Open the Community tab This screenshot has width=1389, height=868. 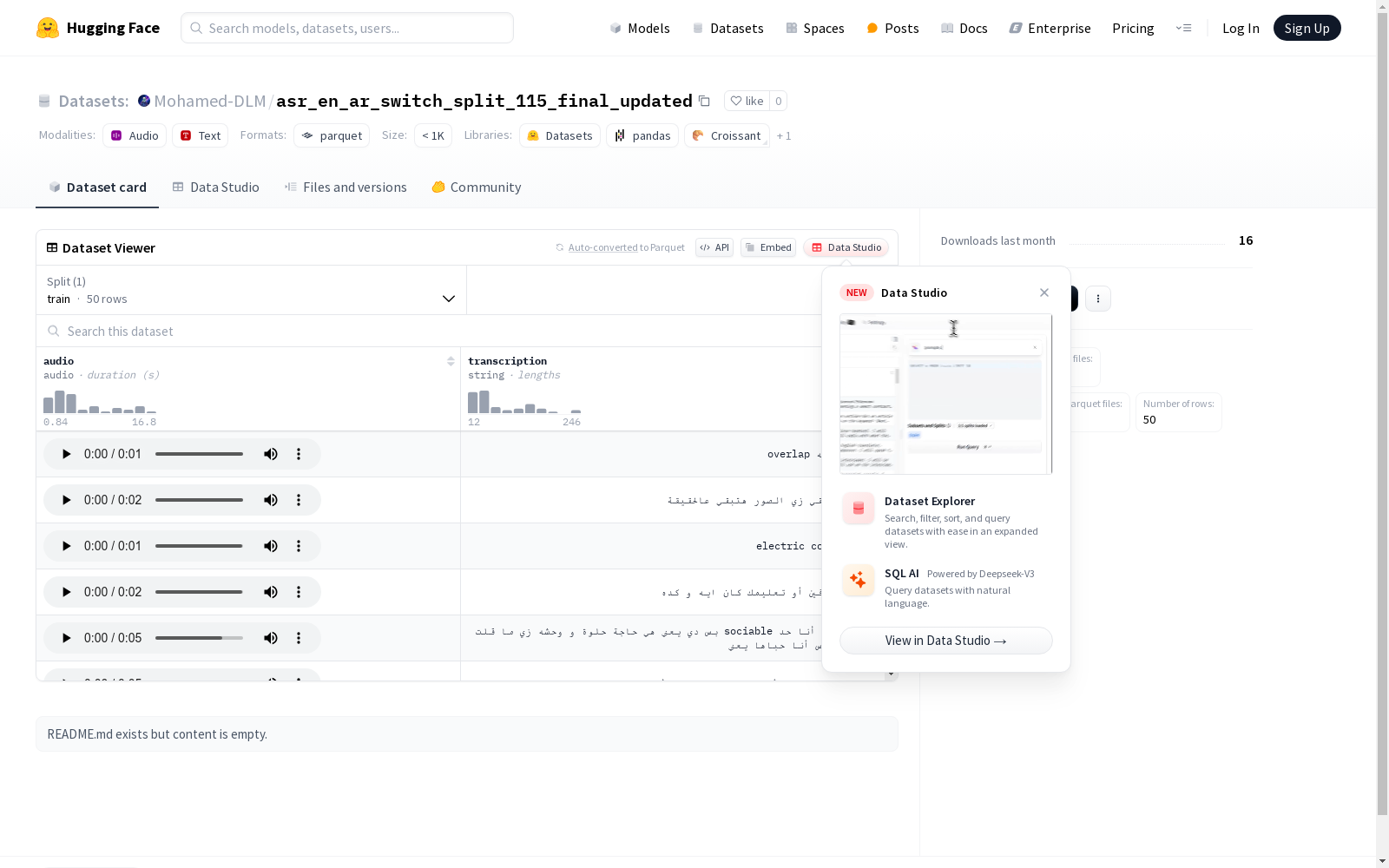pyautogui.click(x=477, y=187)
